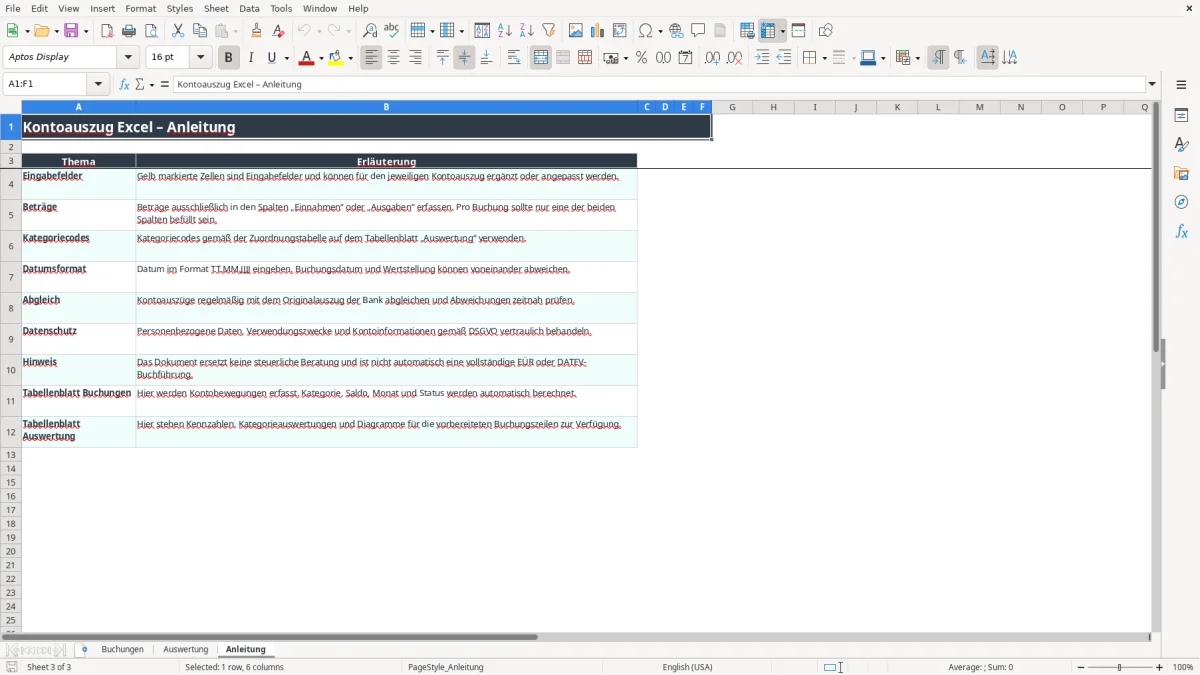The image size is (1200, 675).
Task: Click the Insert Chart icon
Action: (x=598, y=31)
